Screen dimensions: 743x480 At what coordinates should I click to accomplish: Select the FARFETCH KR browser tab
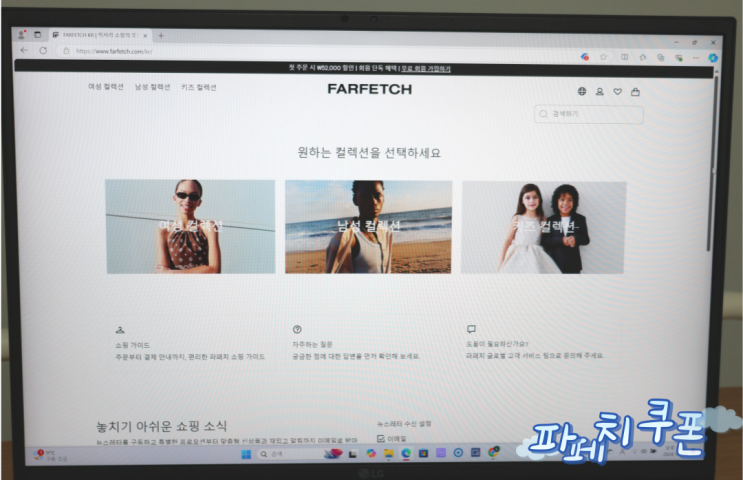click(x=100, y=35)
